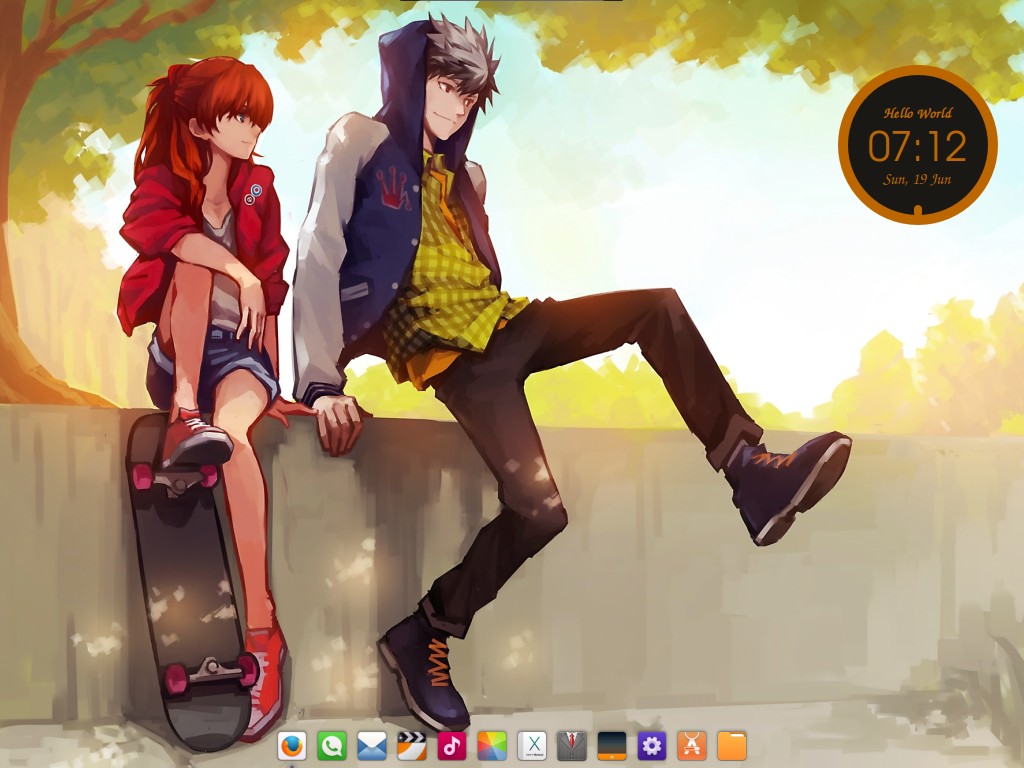1024x768 pixels.
Task: Launch the grey suit and tie app
Action: [572, 746]
